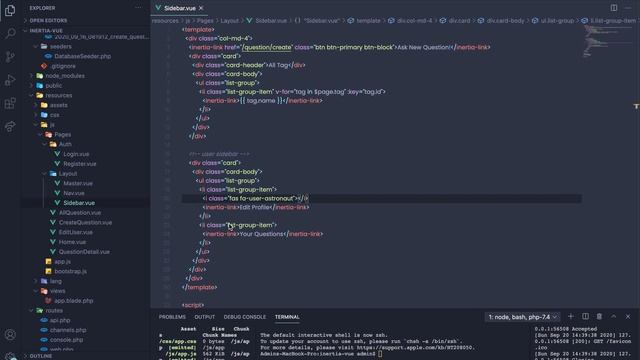This screenshot has height=360, width=640.
Task: Open the Accounts icon in activity bar
Action: point(10,335)
